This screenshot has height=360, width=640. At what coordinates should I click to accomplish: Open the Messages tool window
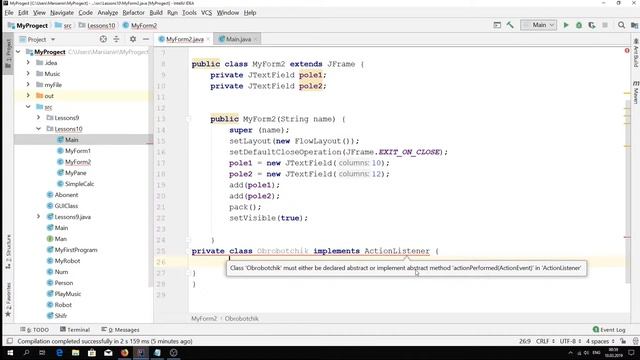120,329
